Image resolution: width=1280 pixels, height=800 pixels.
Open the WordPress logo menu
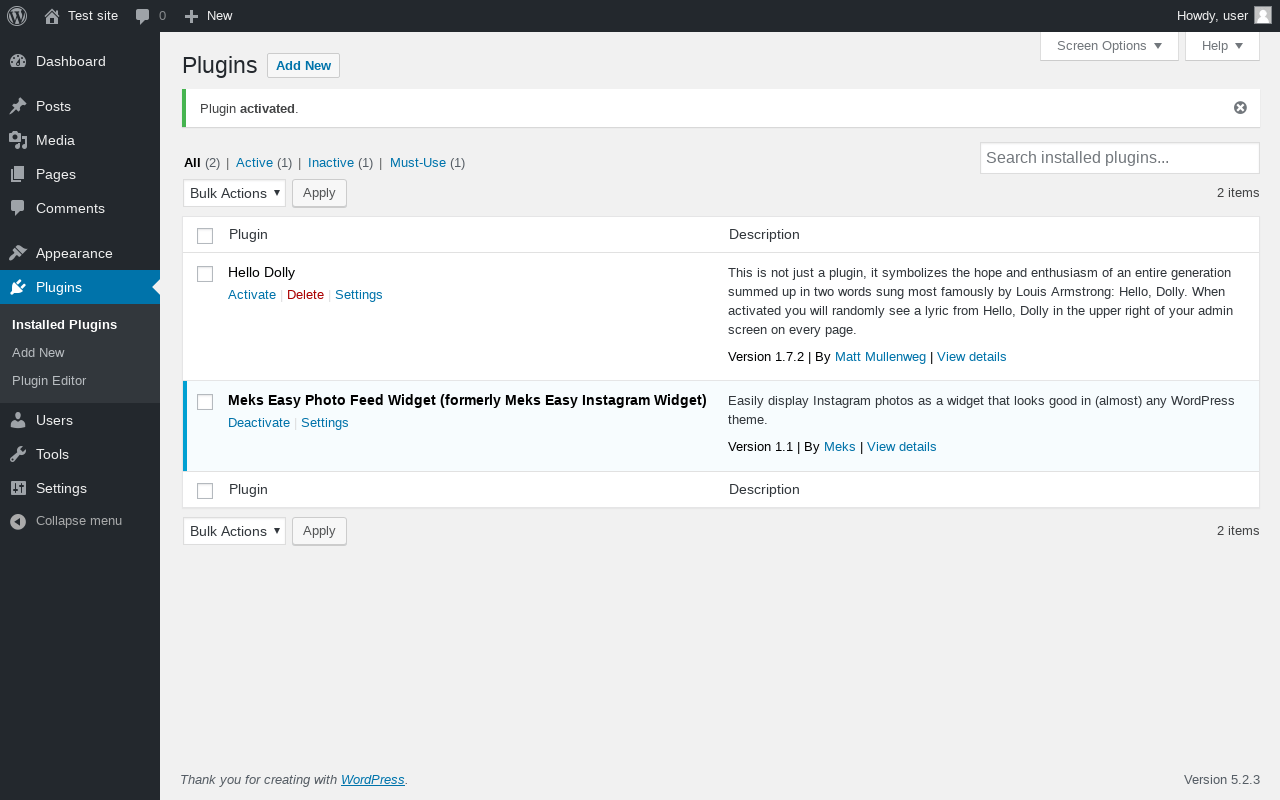[17, 16]
